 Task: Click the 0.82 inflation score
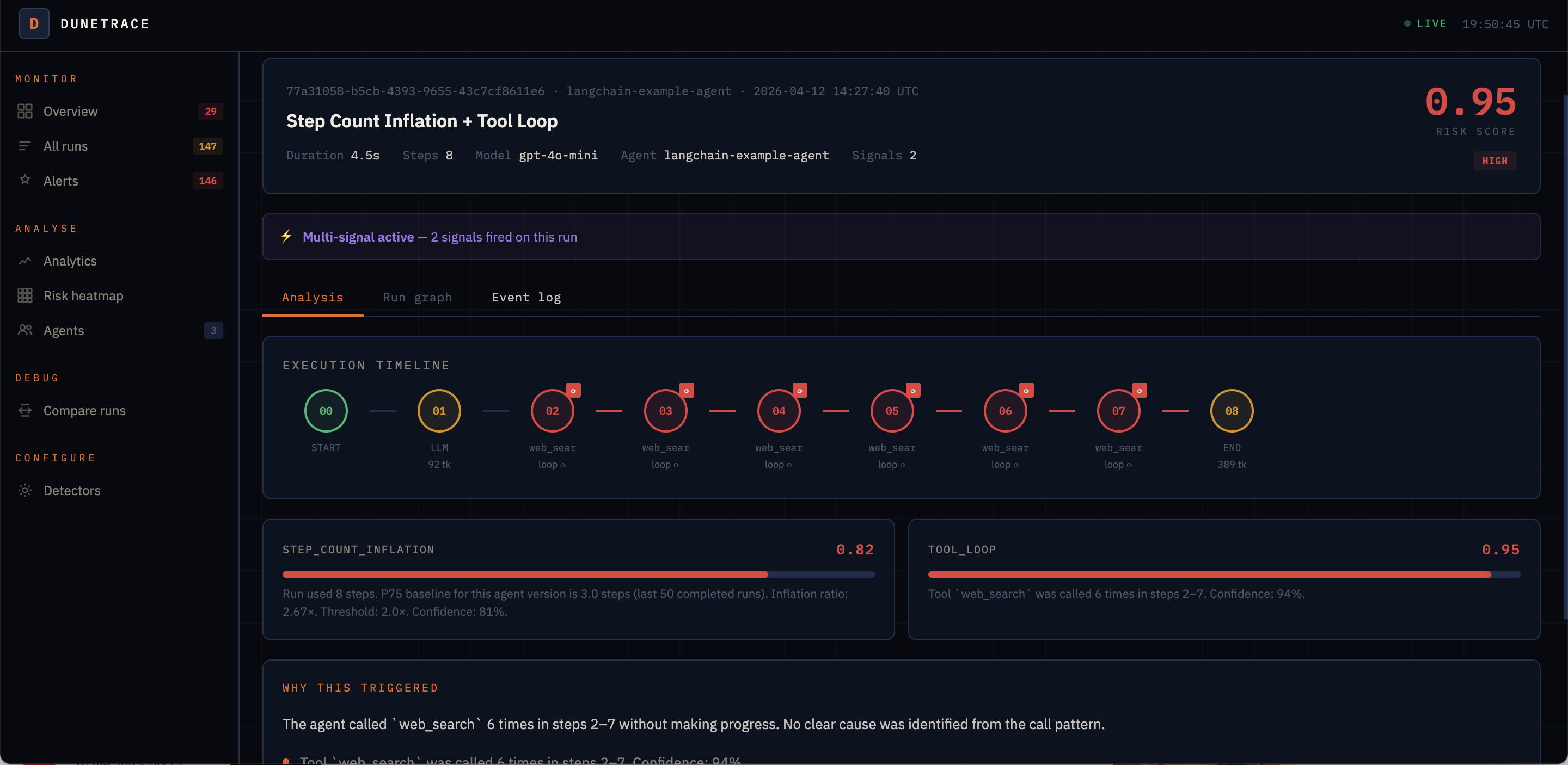(x=855, y=550)
